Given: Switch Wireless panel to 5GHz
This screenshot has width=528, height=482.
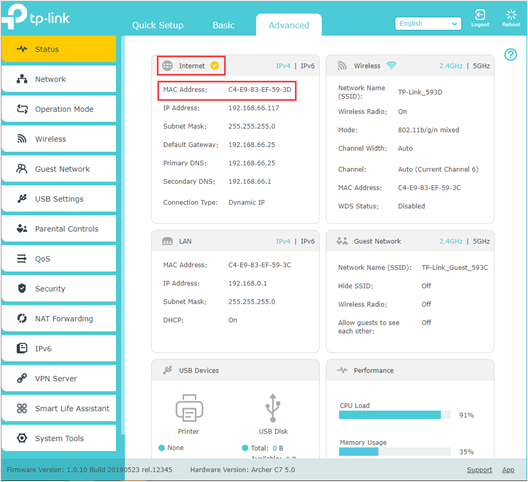Looking at the screenshot, I should pyautogui.click(x=481, y=66).
